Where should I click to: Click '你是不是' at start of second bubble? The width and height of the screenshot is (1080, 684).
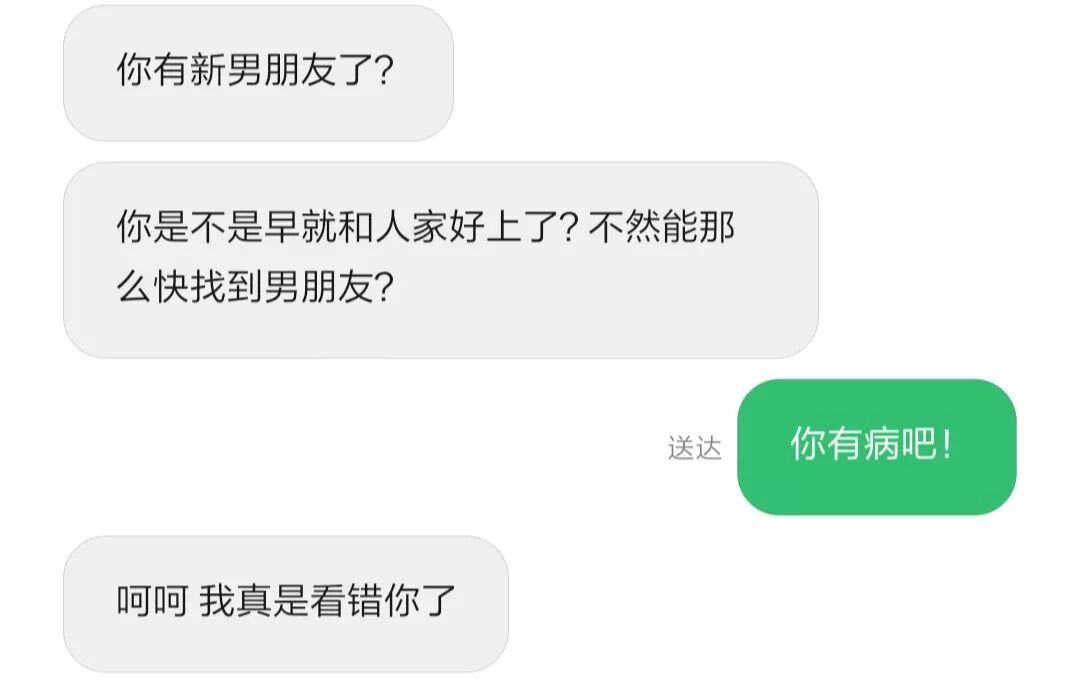[189, 227]
